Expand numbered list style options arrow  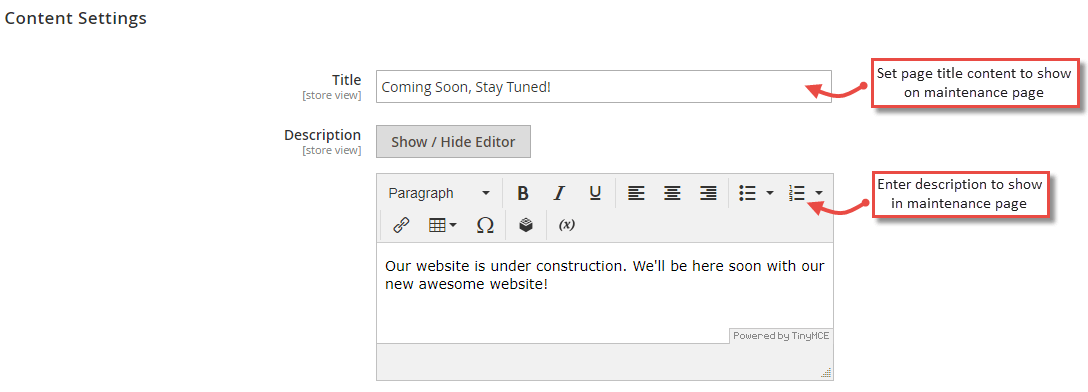coord(819,193)
